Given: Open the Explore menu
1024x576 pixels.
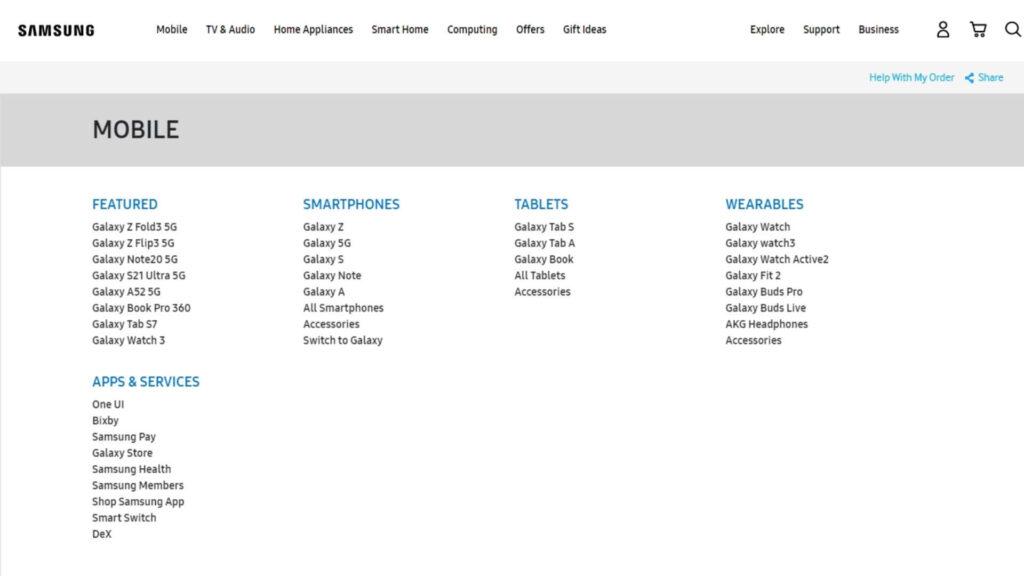Looking at the screenshot, I should 767,29.
